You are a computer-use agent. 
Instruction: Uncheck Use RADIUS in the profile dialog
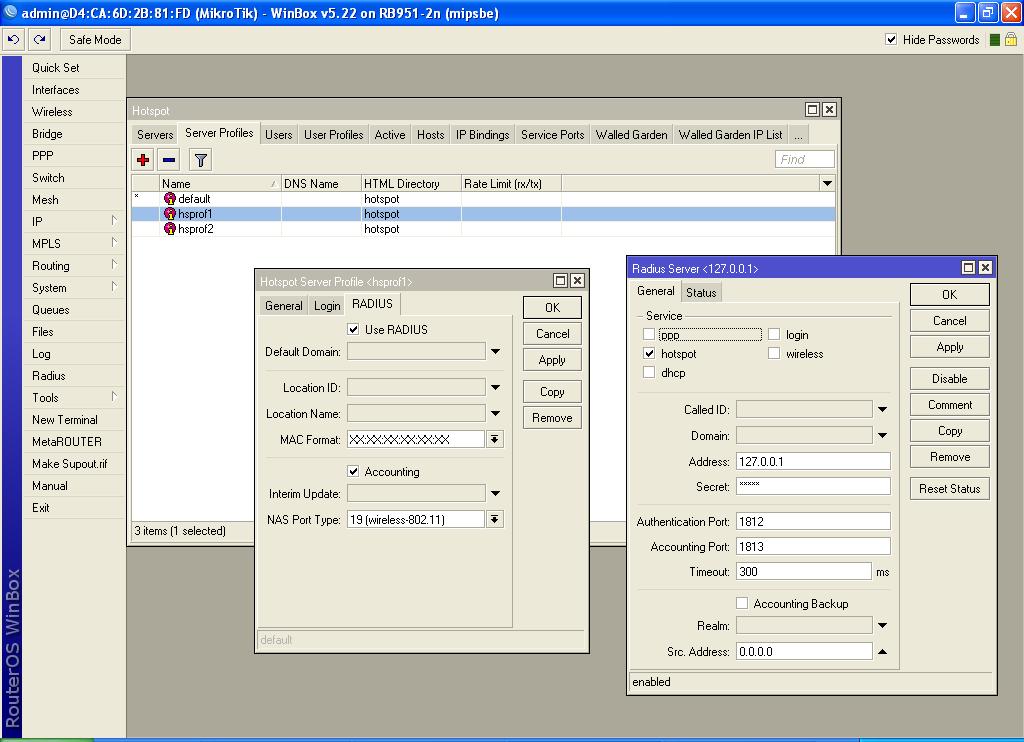click(353, 329)
